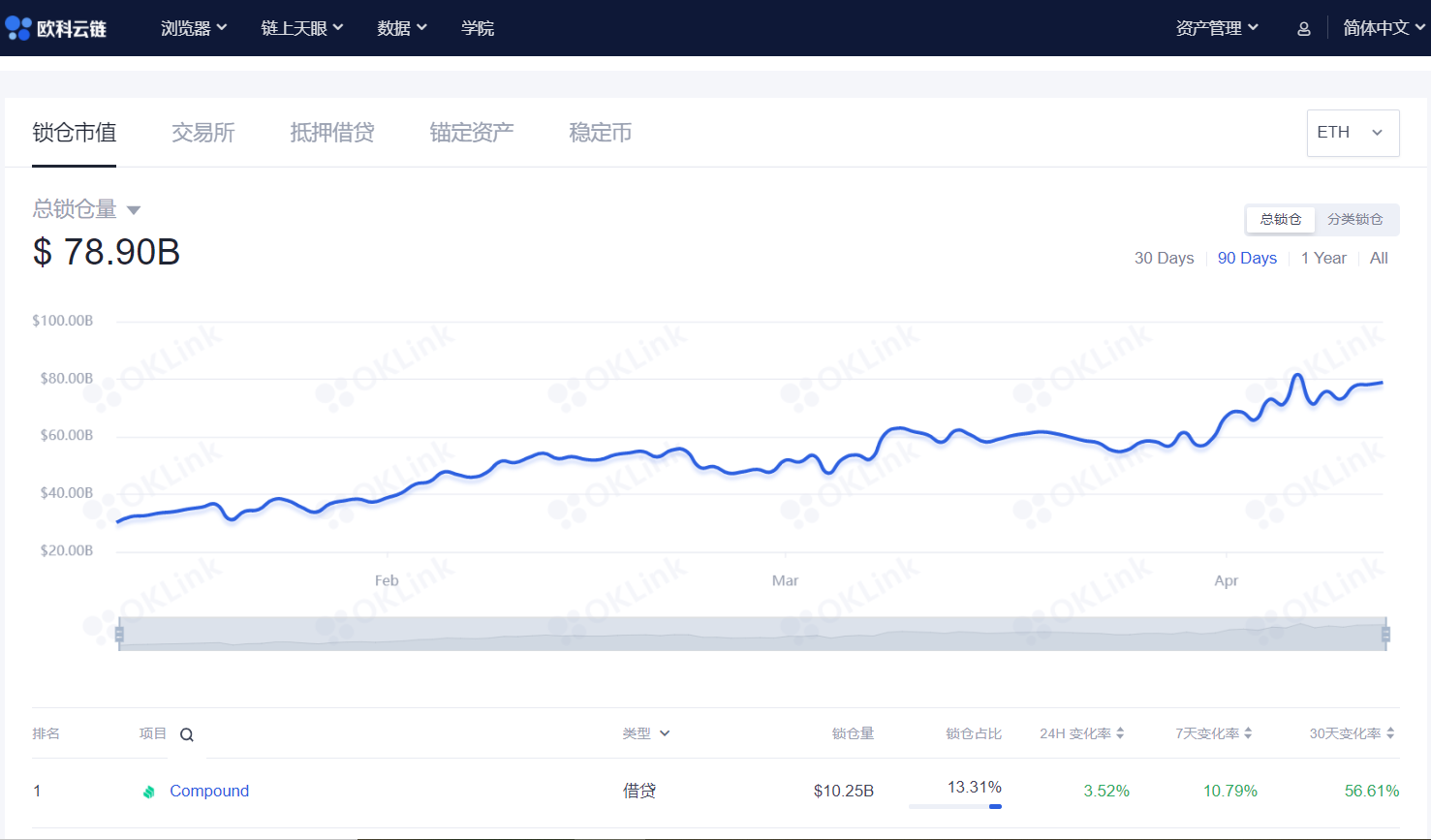Select the 分类锁仓 view toggle
This screenshot has height=840, width=1431.
[x=1355, y=220]
